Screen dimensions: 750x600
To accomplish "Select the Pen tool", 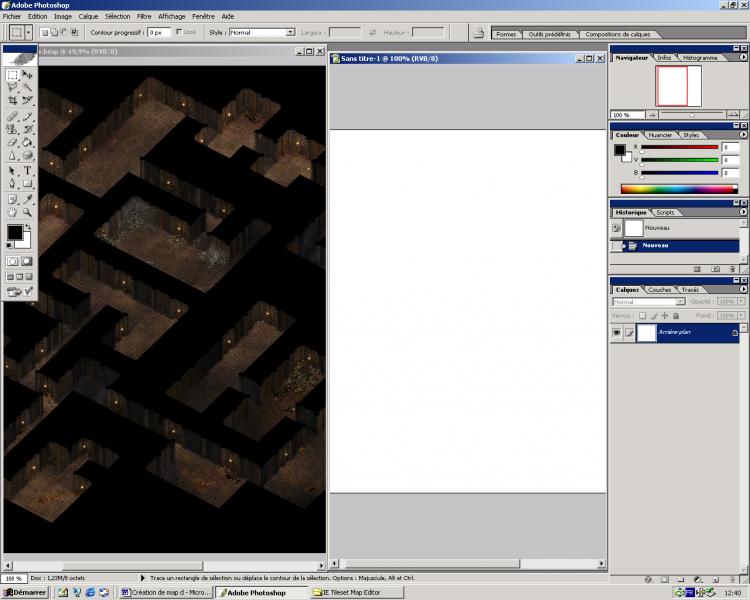I will 12,184.
